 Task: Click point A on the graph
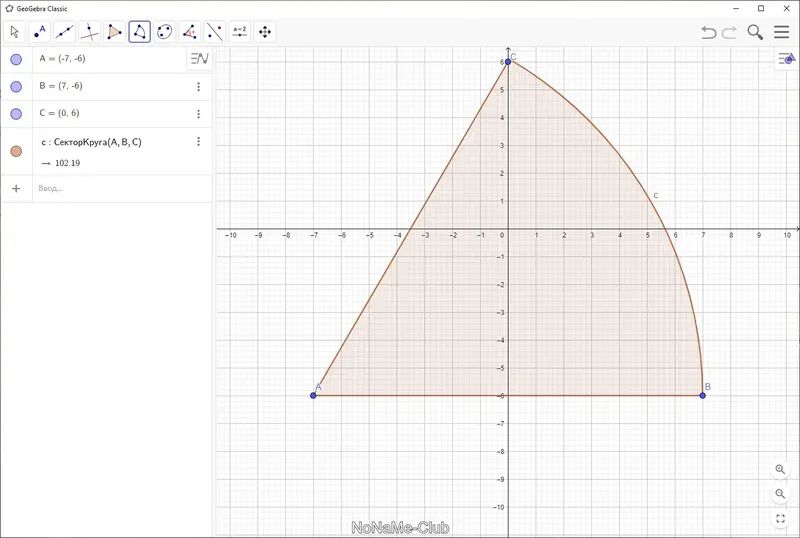(313, 396)
